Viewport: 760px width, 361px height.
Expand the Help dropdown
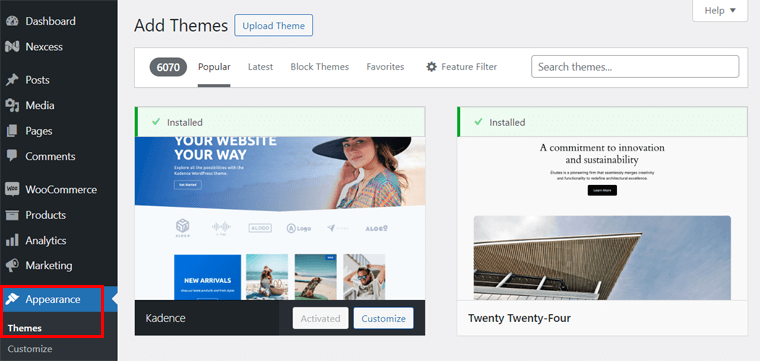pyautogui.click(x=720, y=10)
